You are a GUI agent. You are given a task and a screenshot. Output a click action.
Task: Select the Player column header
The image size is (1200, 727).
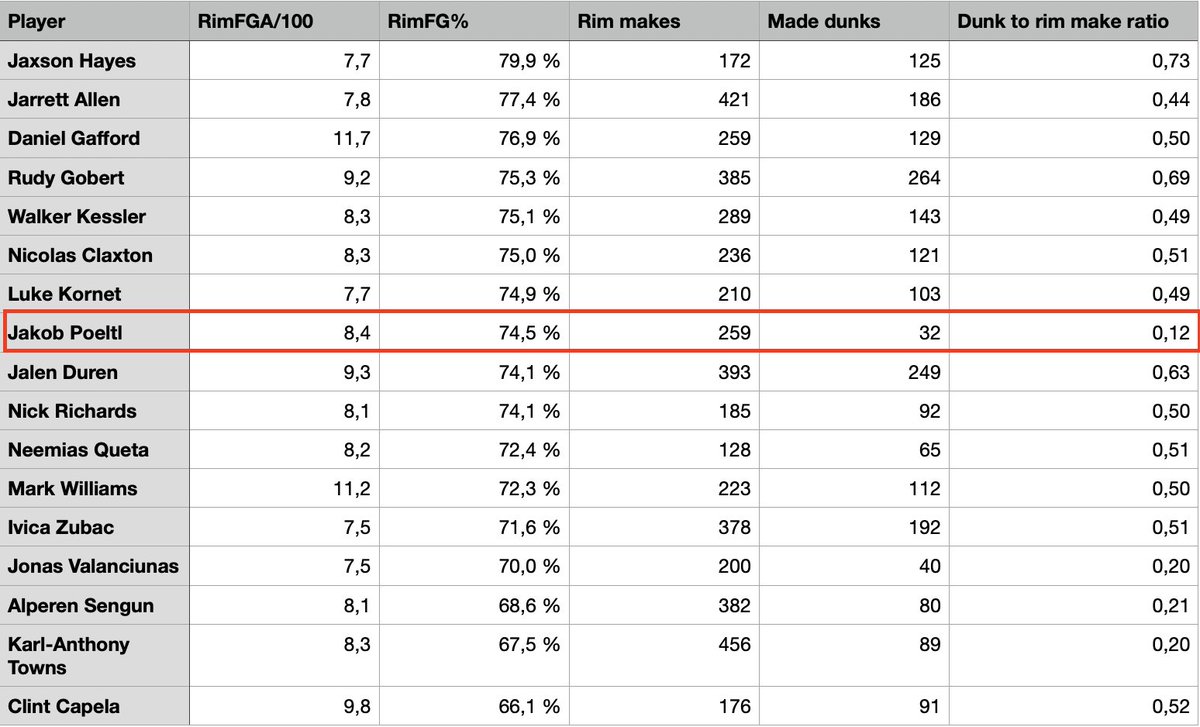click(95, 21)
